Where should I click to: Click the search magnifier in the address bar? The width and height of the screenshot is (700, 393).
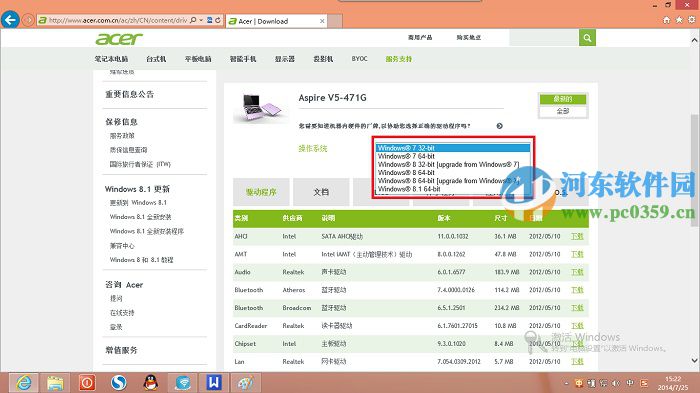(193, 20)
